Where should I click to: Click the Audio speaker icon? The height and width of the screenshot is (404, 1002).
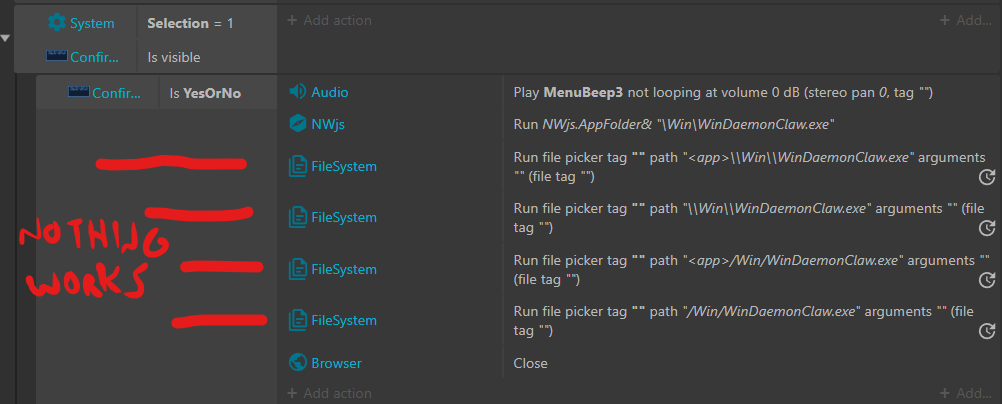pos(297,92)
